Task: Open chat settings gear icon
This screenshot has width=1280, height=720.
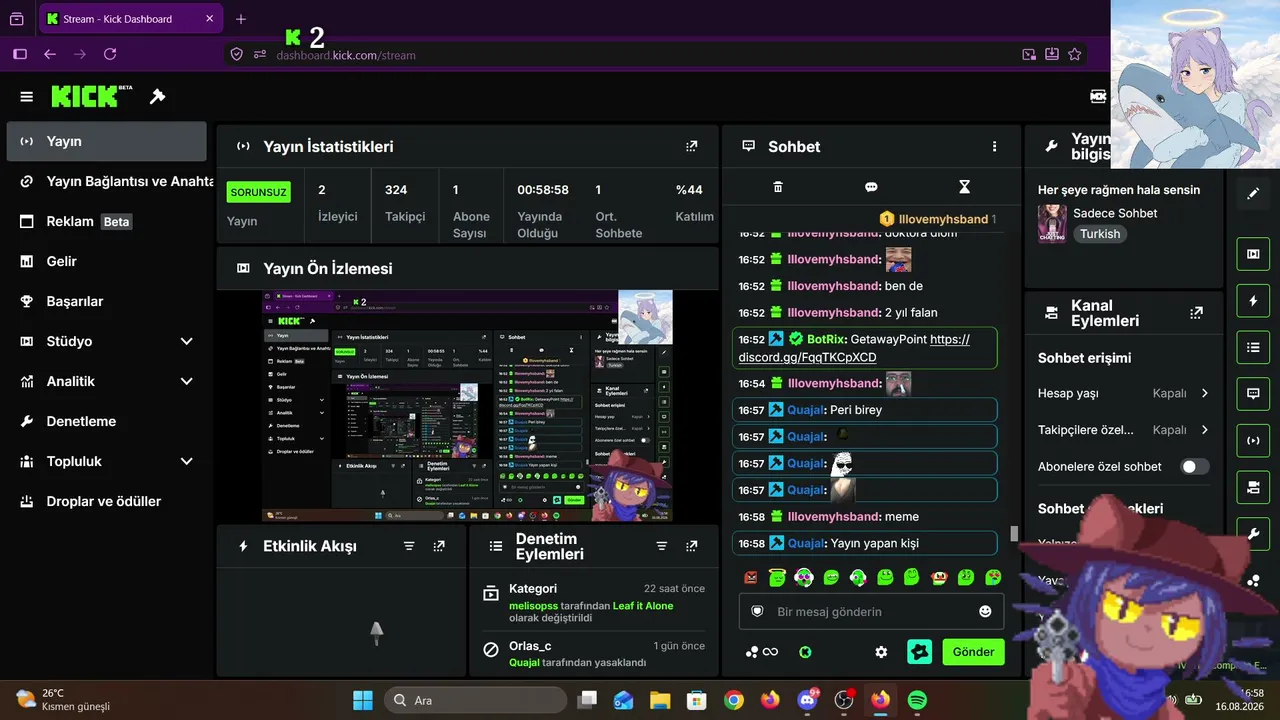Action: pyautogui.click(x=881, y=652)
